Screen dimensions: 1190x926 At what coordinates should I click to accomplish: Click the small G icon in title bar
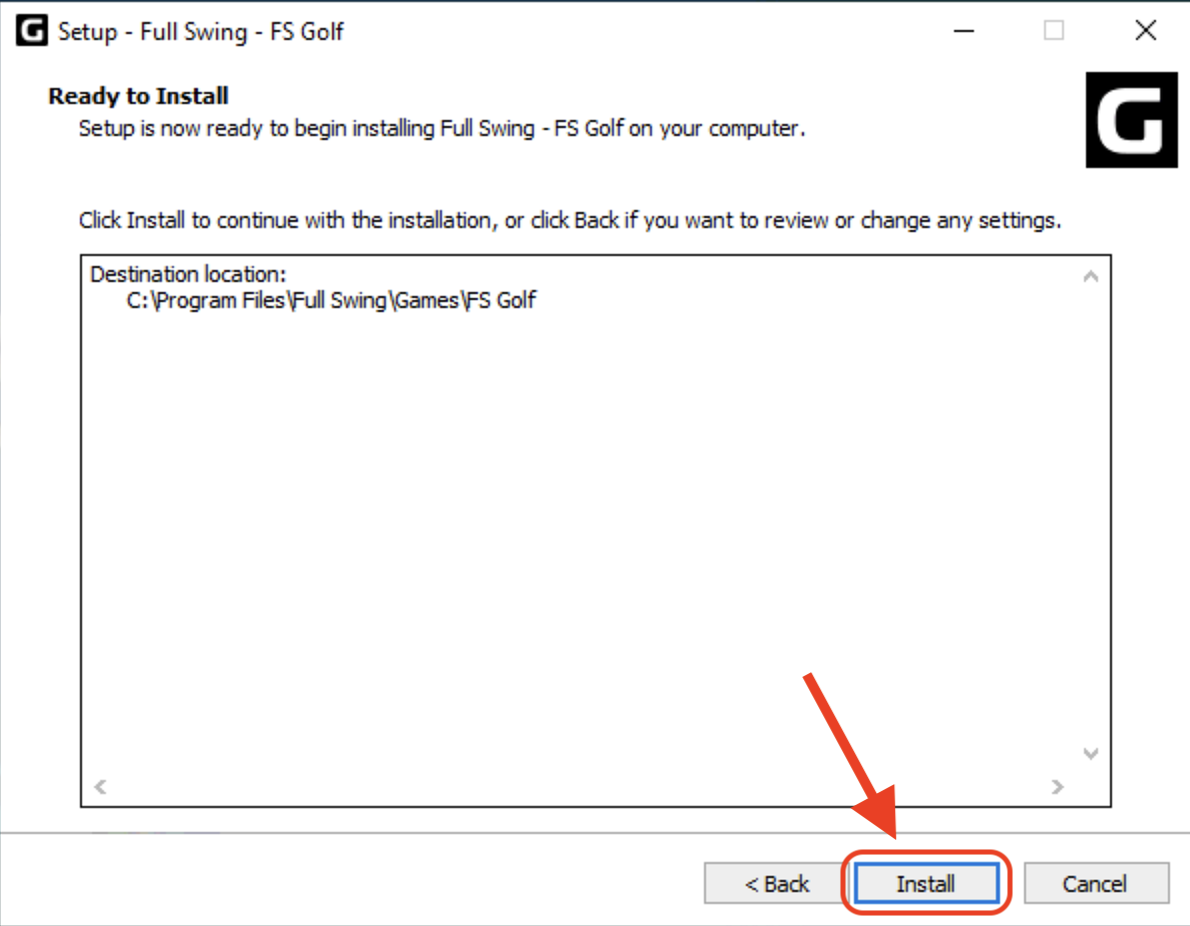pyautogui.click(x=31, y=31)
